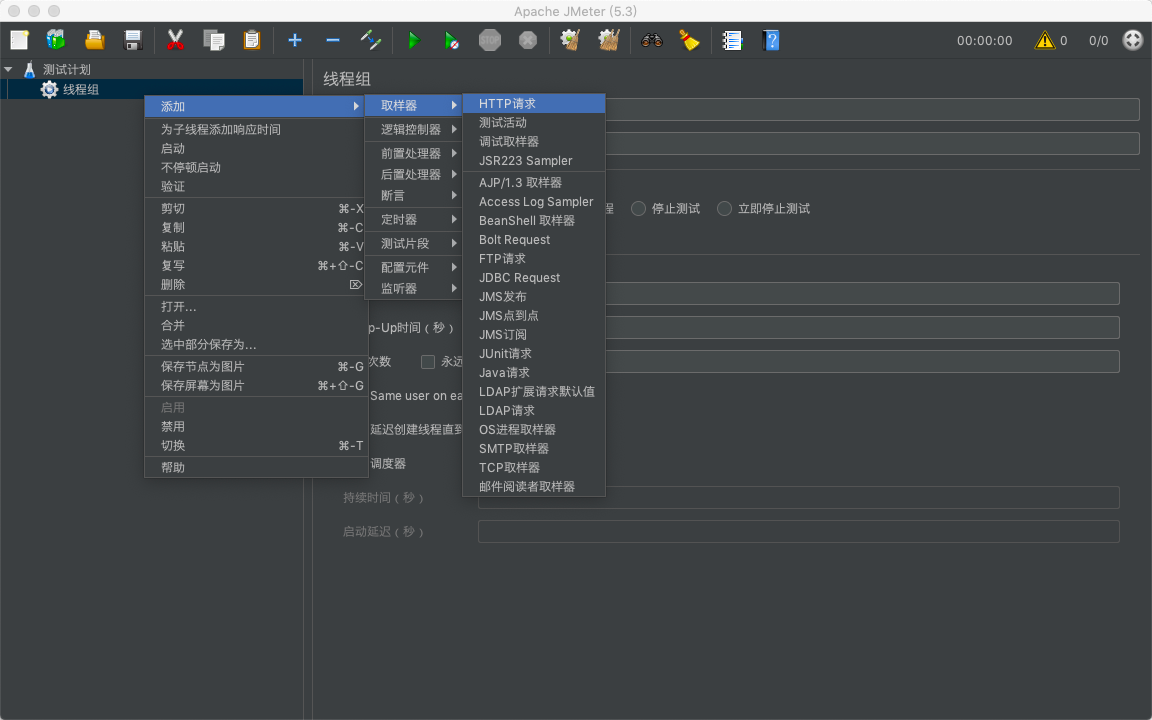Click 帮助 in context menu
The width and height of the screenshot is (1152, 720).
pyautogui.click(x=255, y=467)
